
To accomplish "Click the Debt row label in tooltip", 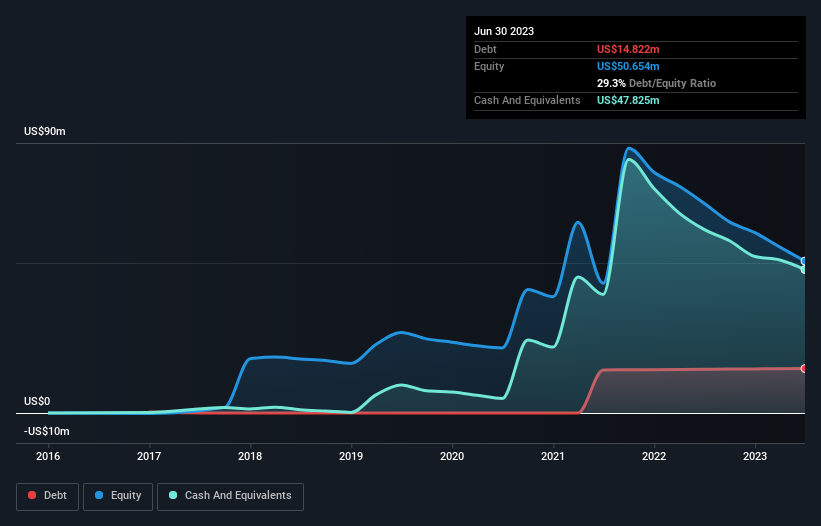I will 485,49.
